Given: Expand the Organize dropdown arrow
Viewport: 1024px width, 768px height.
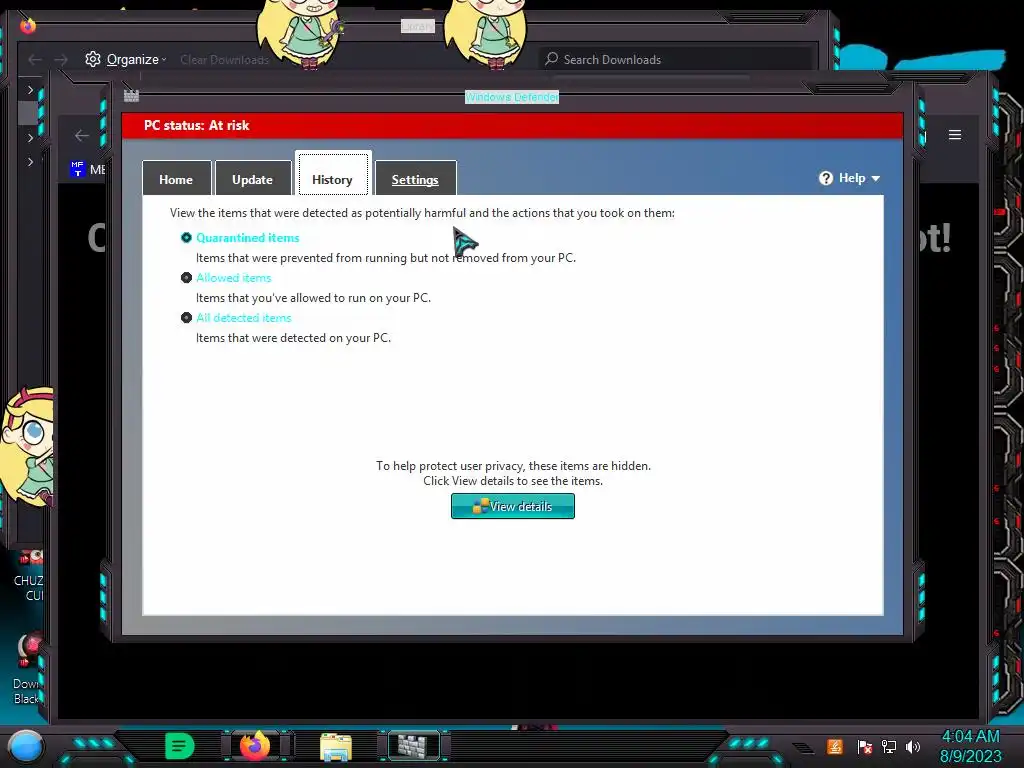Looking at the screenshot, I should [164, 59].
